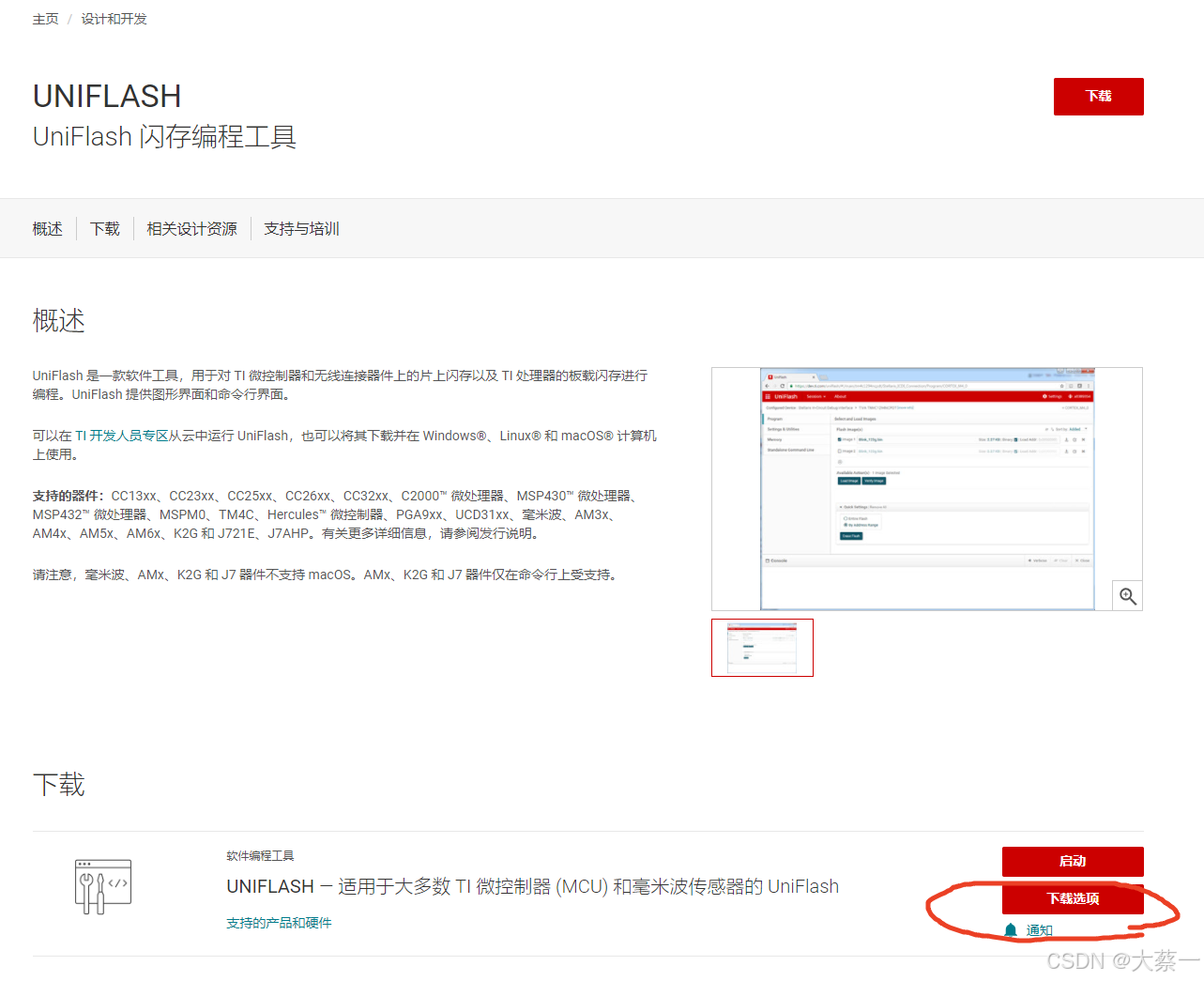Click the circled 下载选项 button
Viewport: 1204px width, 981px height.
(1073, 897)
